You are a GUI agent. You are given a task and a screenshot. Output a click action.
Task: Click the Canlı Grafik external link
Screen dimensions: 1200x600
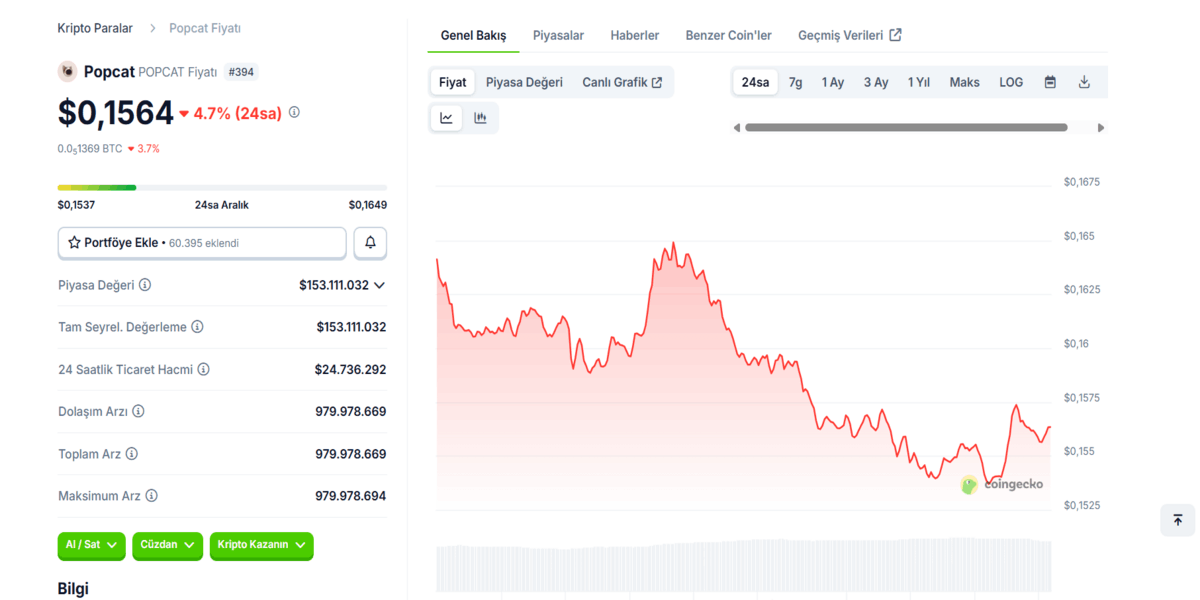pos(621,82)
